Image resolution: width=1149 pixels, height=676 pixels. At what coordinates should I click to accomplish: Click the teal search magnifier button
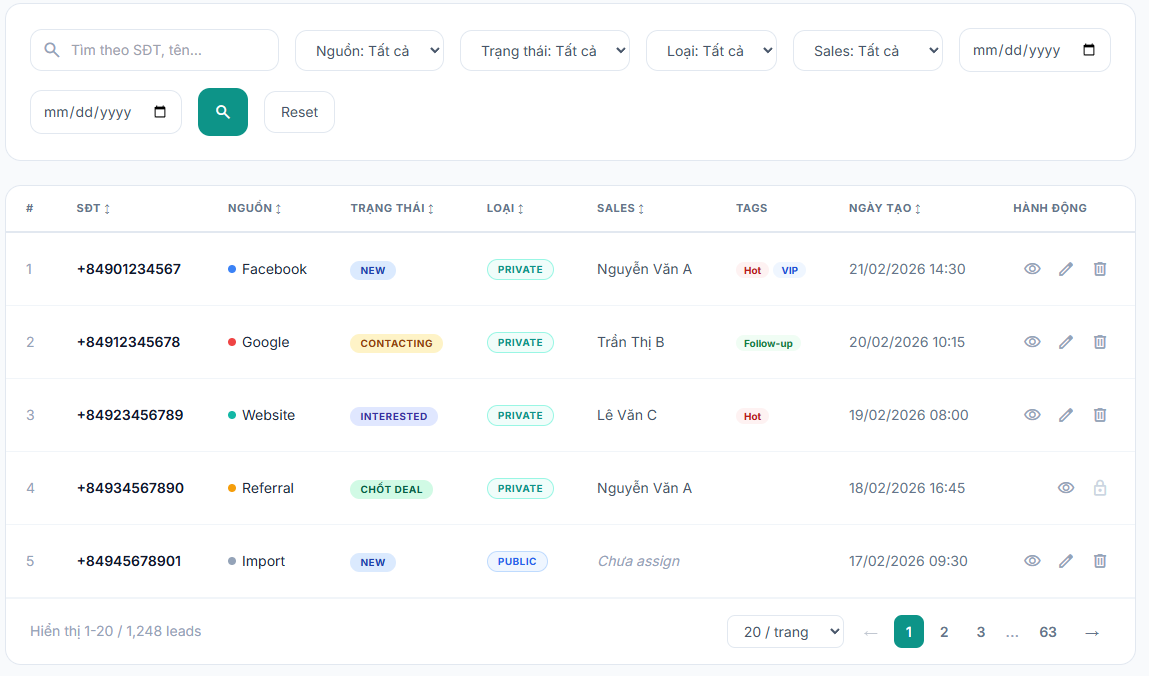222,112
